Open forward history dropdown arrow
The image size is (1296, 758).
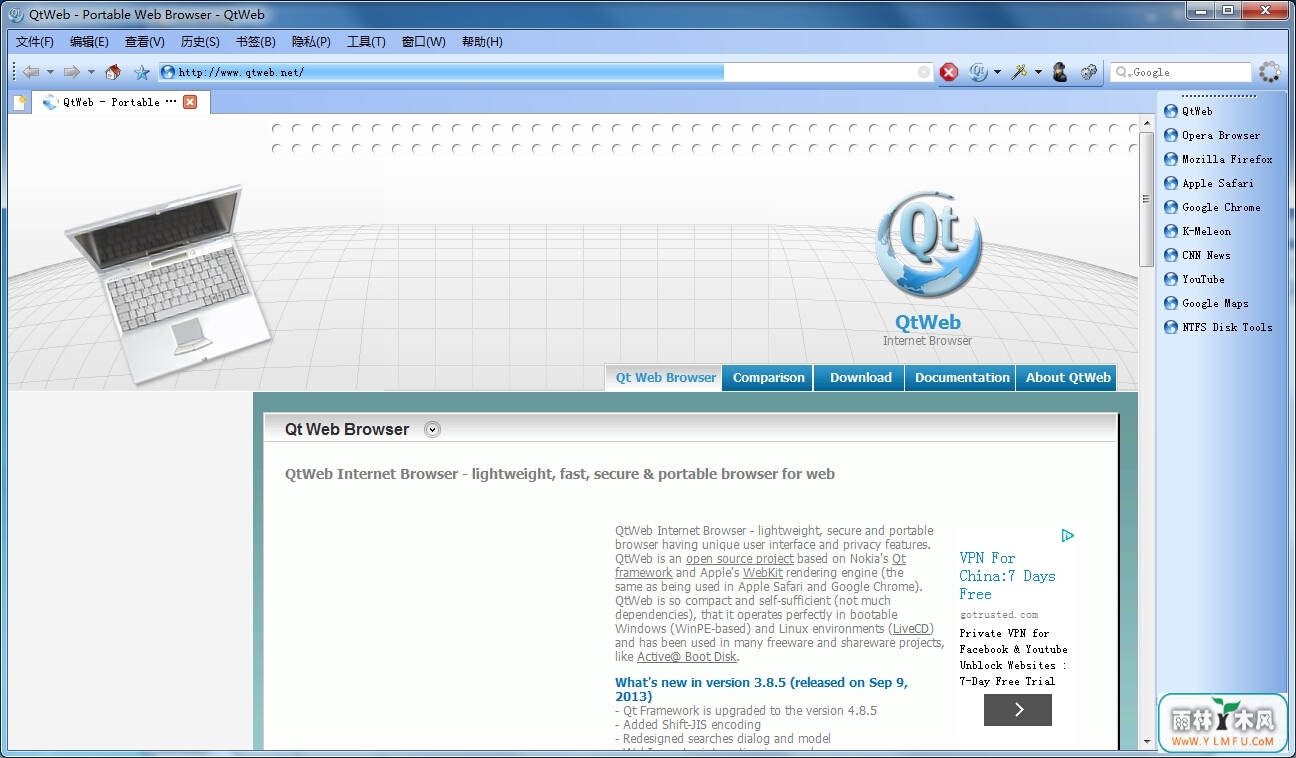pyautogui.click(x=91, y=72)
